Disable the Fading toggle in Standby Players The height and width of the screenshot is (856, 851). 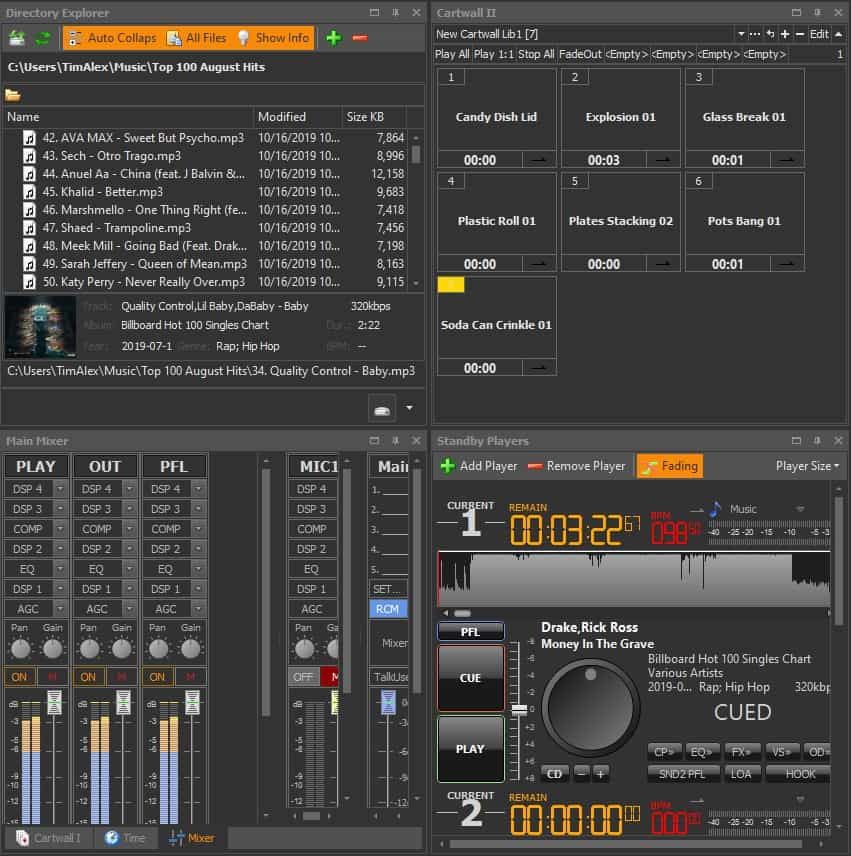pos(669,465)
